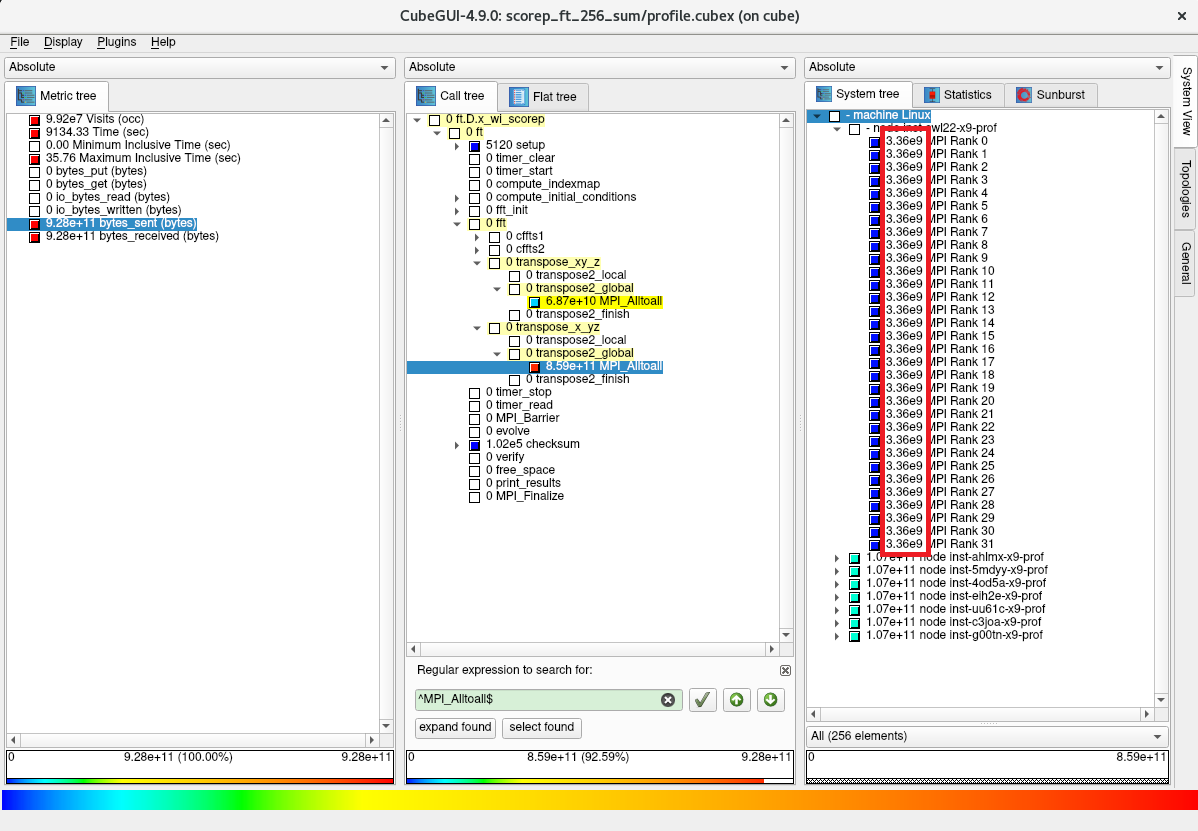
Task: Click color box of 5120 setup entry
Action: [x=475, y=146]
